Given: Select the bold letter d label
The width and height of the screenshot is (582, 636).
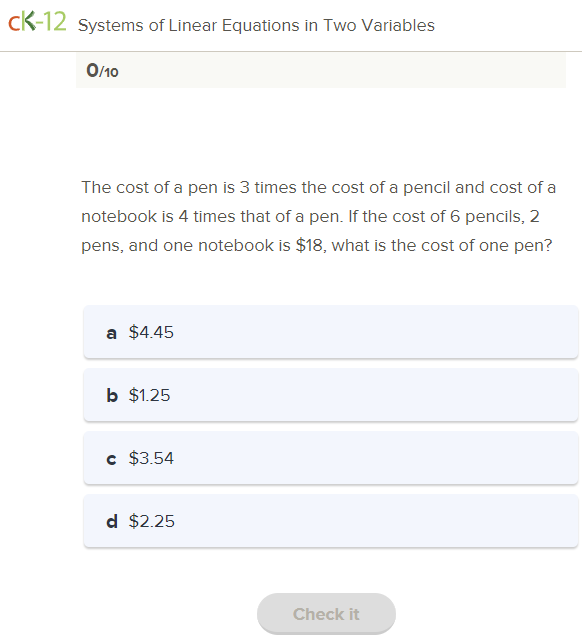Looking at the screenshot, I should 112,521.
